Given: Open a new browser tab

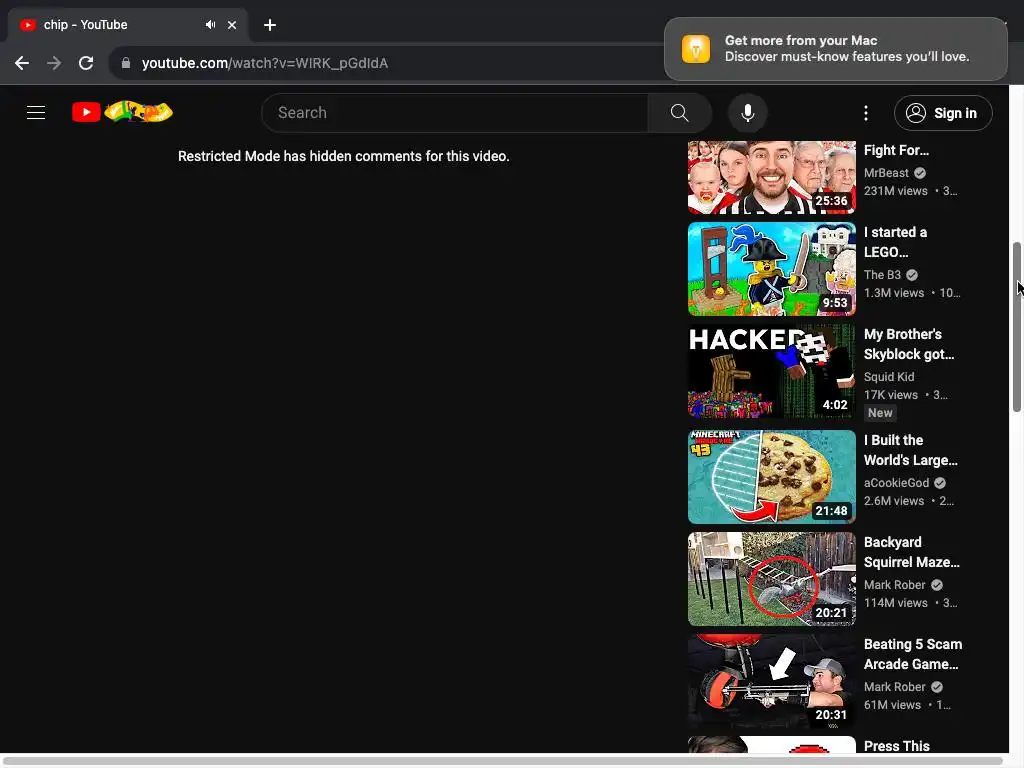Looking at the screenshot, I should [270, 25].
